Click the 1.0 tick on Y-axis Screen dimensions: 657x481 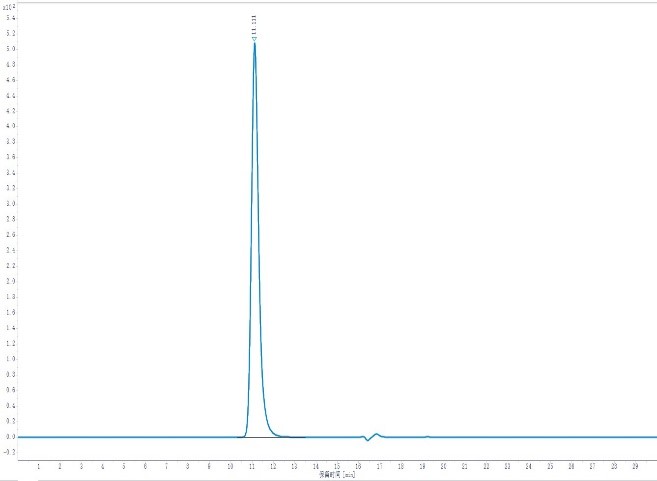click(9, 359)
